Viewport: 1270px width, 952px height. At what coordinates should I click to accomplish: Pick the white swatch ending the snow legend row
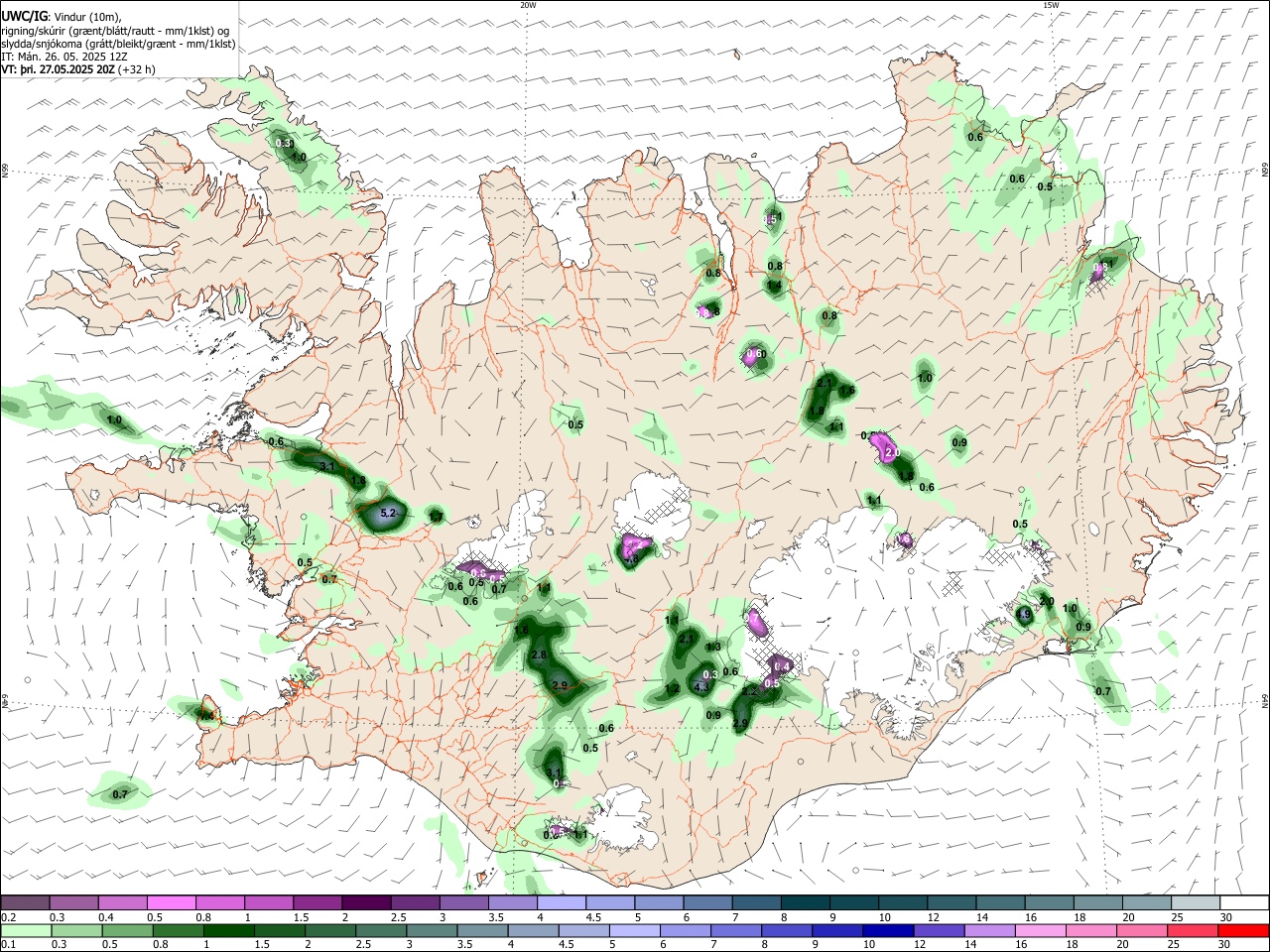point(1243,902)
